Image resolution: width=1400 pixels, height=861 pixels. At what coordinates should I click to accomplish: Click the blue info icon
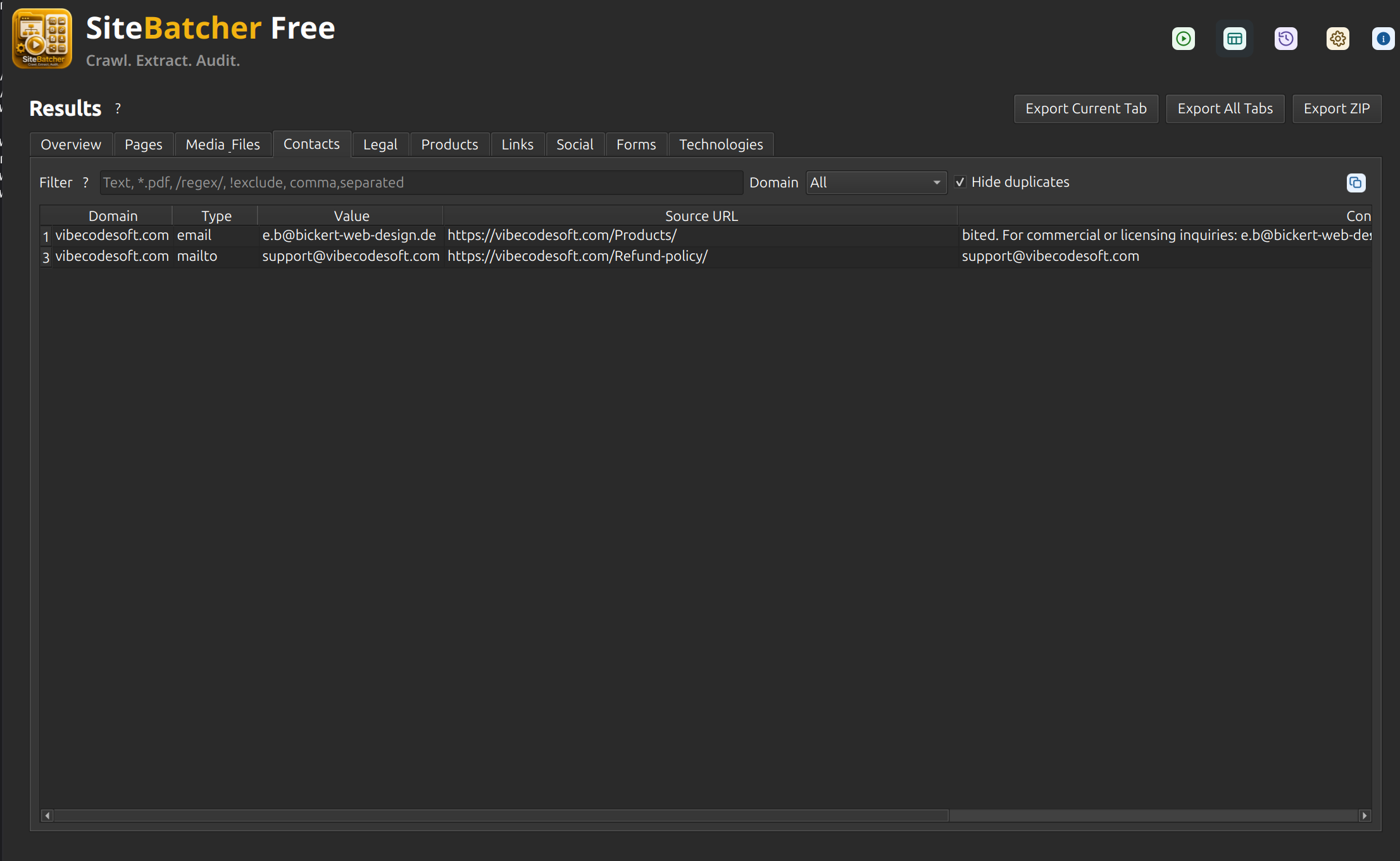point(1384,39)
